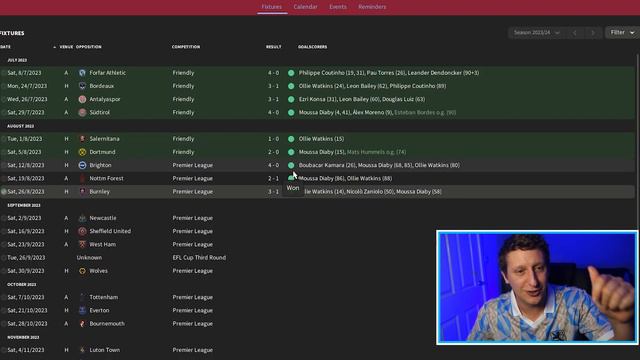Viewport: 640px width, 360px height.
Task: Switch to the Calendar tab
Action: tap(305, 7)
